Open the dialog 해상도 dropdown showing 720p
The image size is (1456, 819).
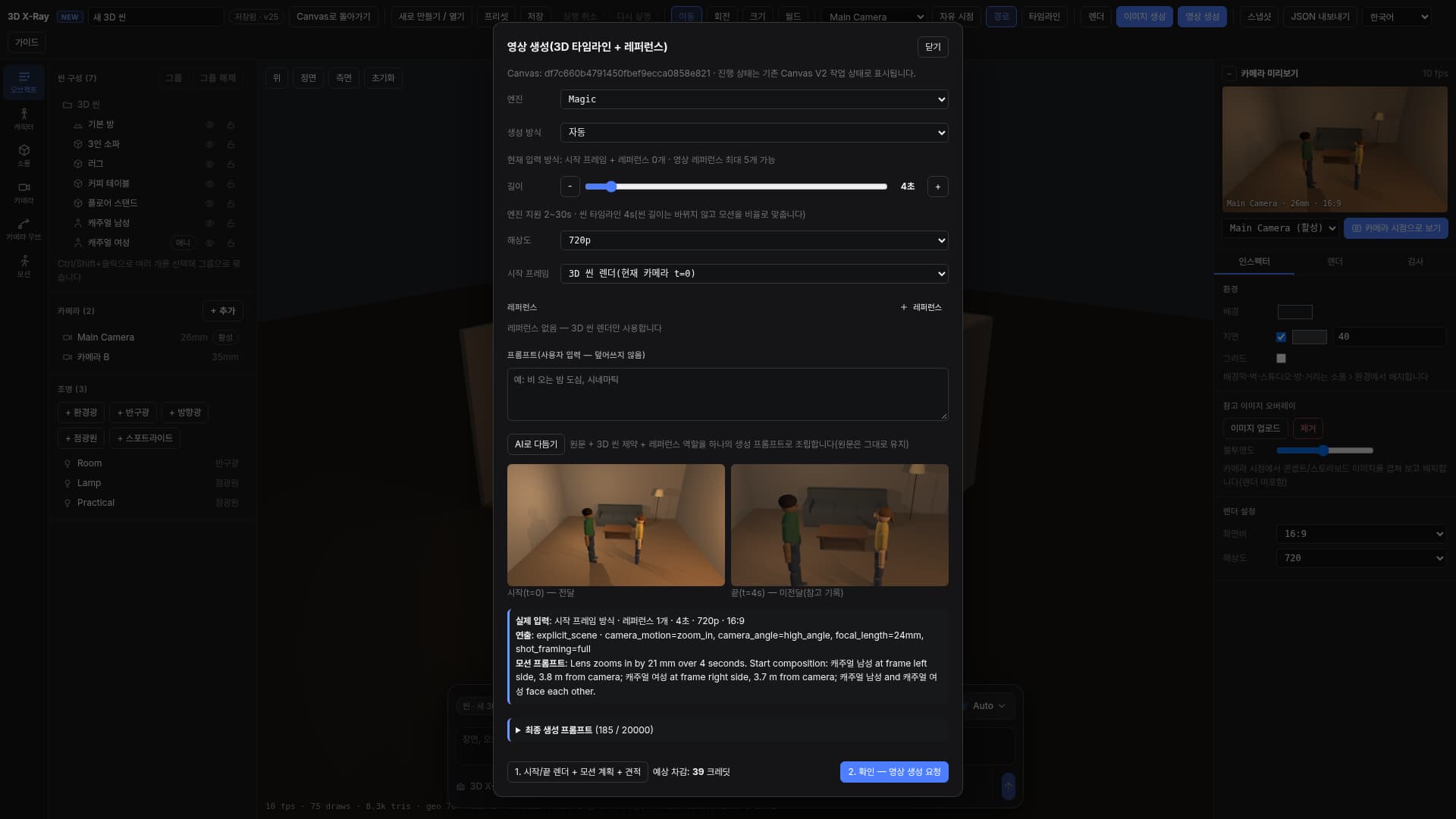(x=754, y=240)
